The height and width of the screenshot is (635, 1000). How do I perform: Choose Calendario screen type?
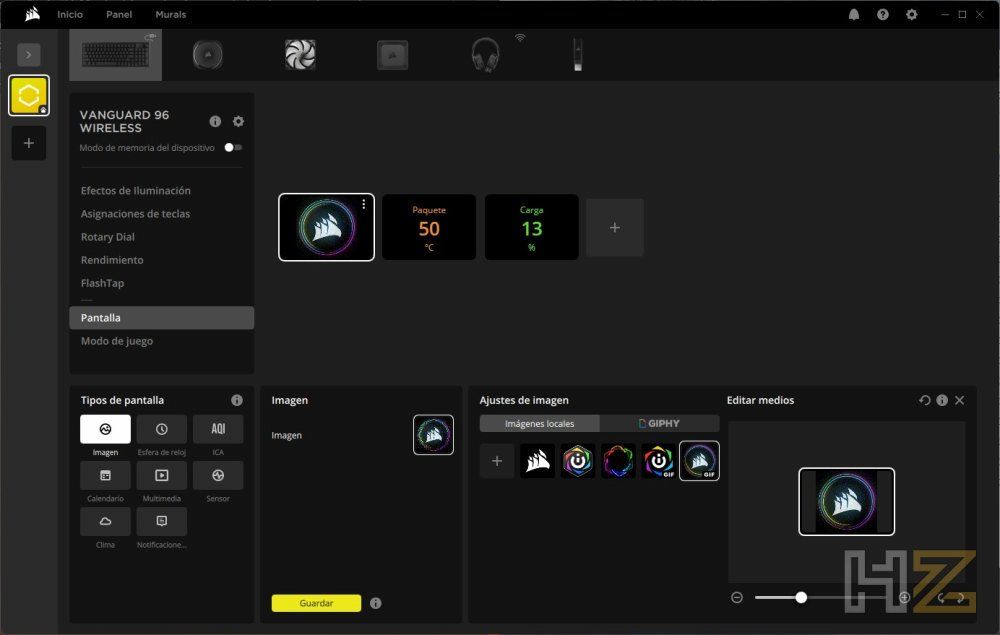(x=105, y=476)
